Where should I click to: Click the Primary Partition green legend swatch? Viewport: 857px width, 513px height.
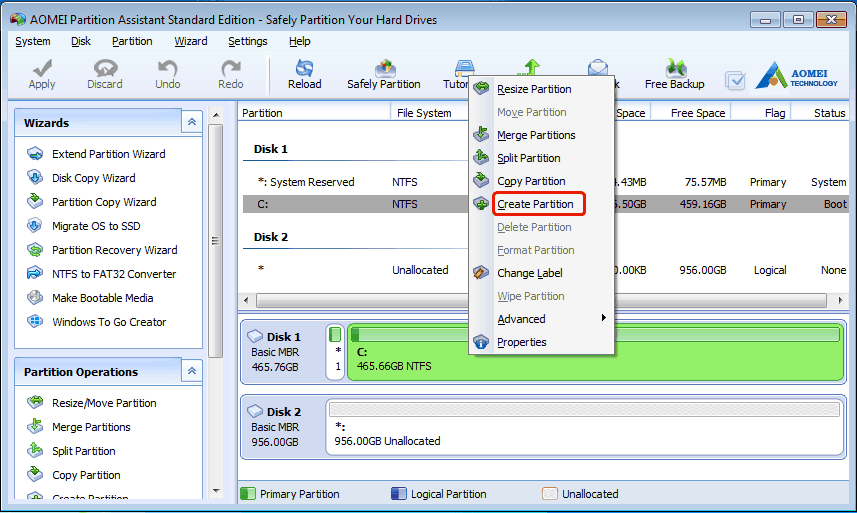[248, 494]
